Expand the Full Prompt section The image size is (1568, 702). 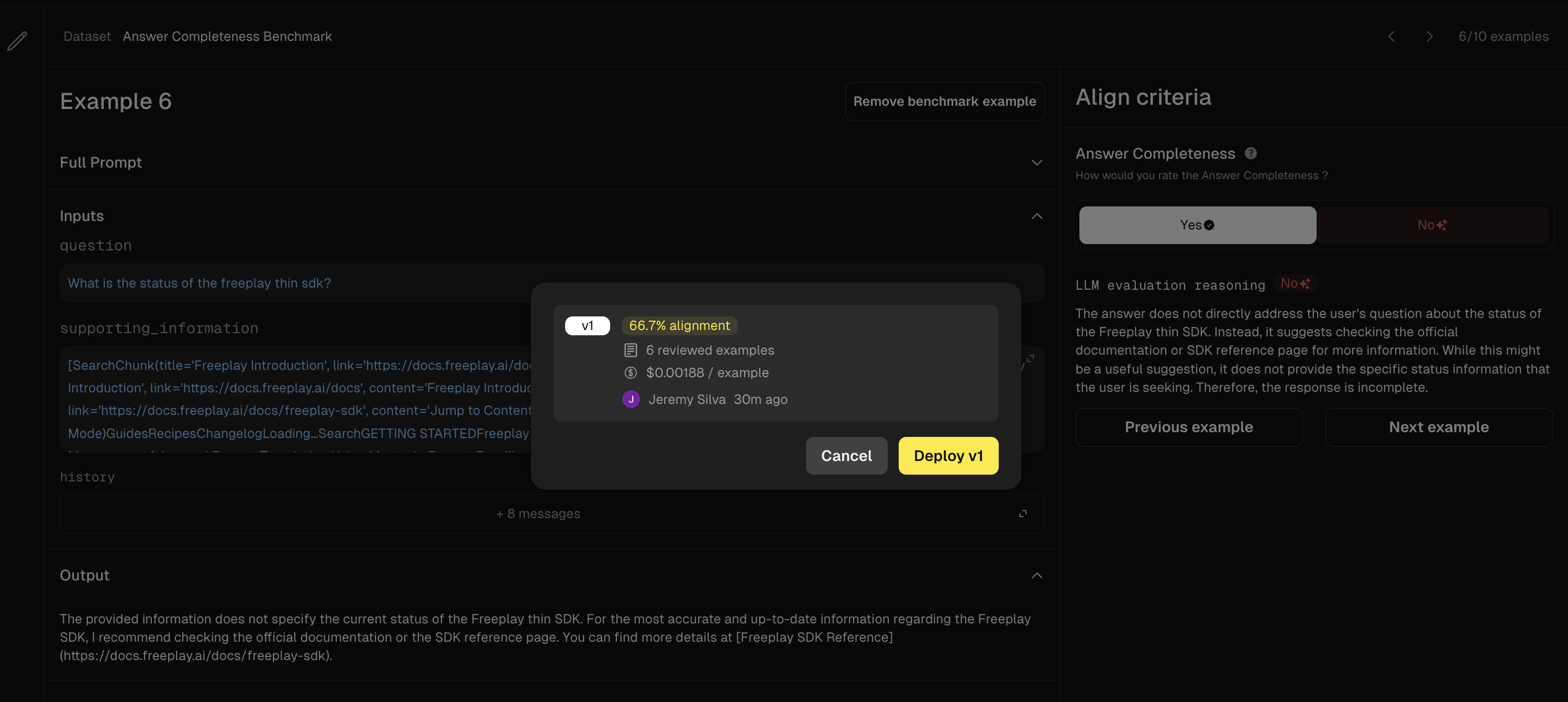pyautogui.click(x=1036, y=162)
